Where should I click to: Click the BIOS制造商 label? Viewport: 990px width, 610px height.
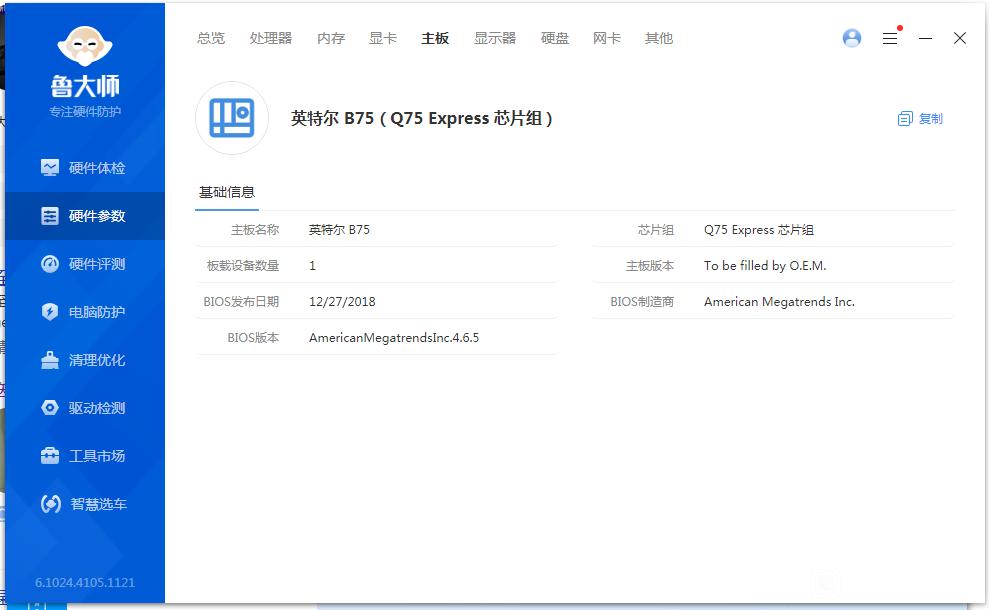641,302
